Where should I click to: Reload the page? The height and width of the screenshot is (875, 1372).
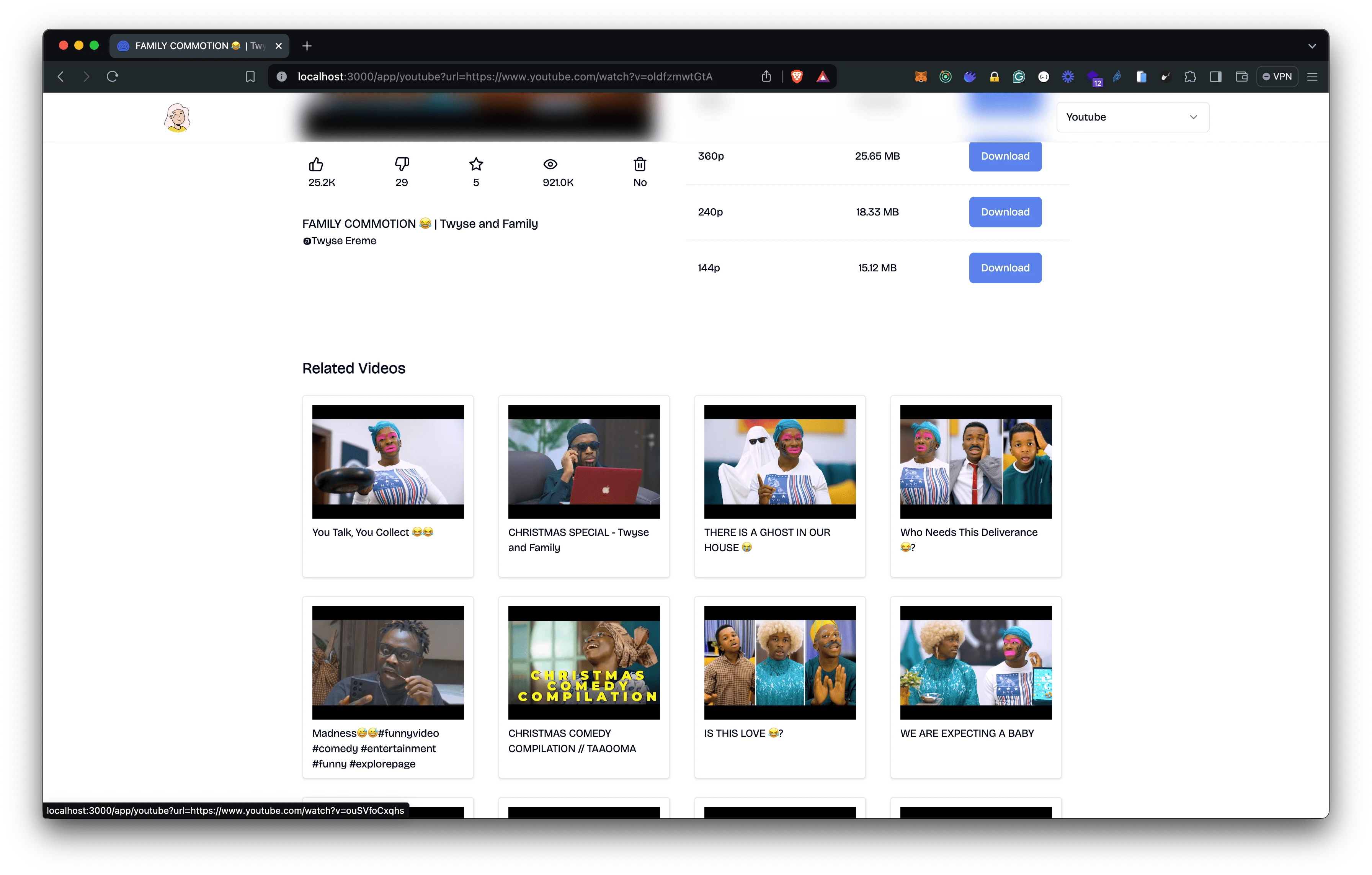(112, 76)
